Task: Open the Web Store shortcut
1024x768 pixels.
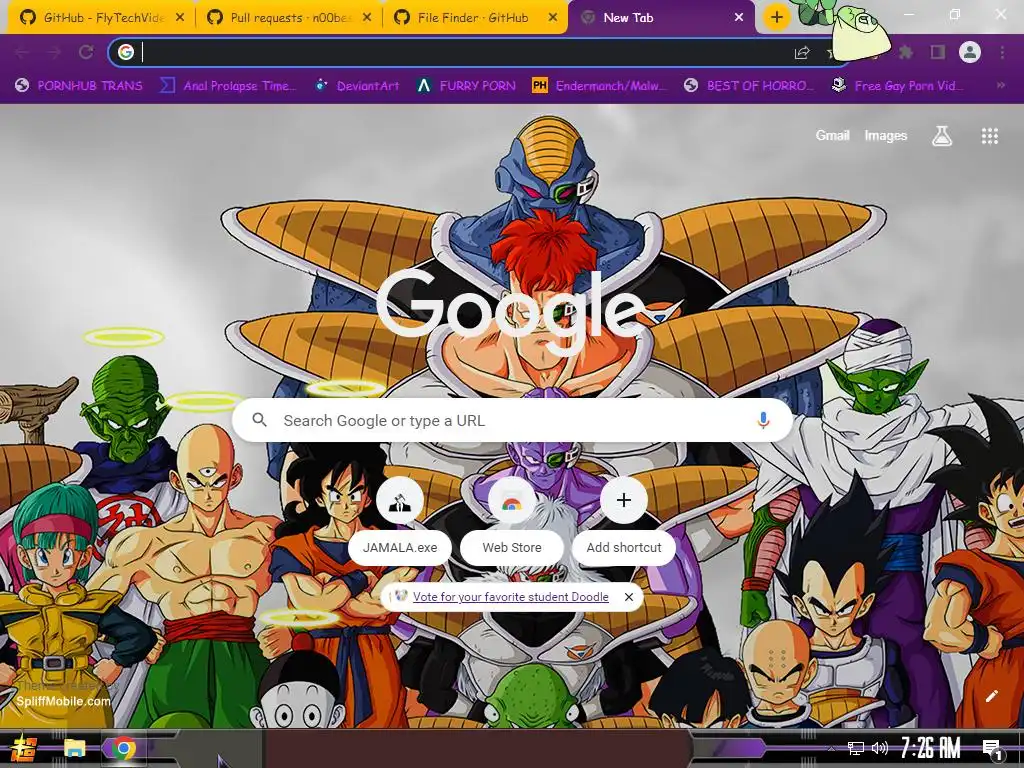Action: coord(512,522)
